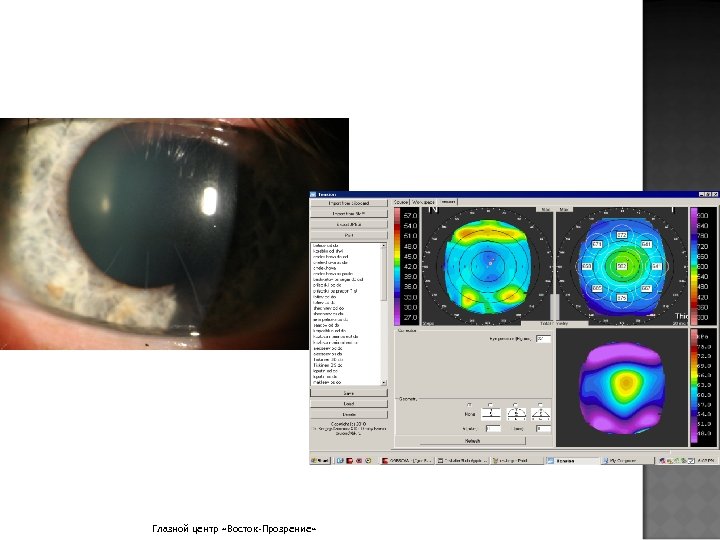Click the triangle-shaped geometry icon
This screenshot has width=720, height=540.
click(540, 414)
